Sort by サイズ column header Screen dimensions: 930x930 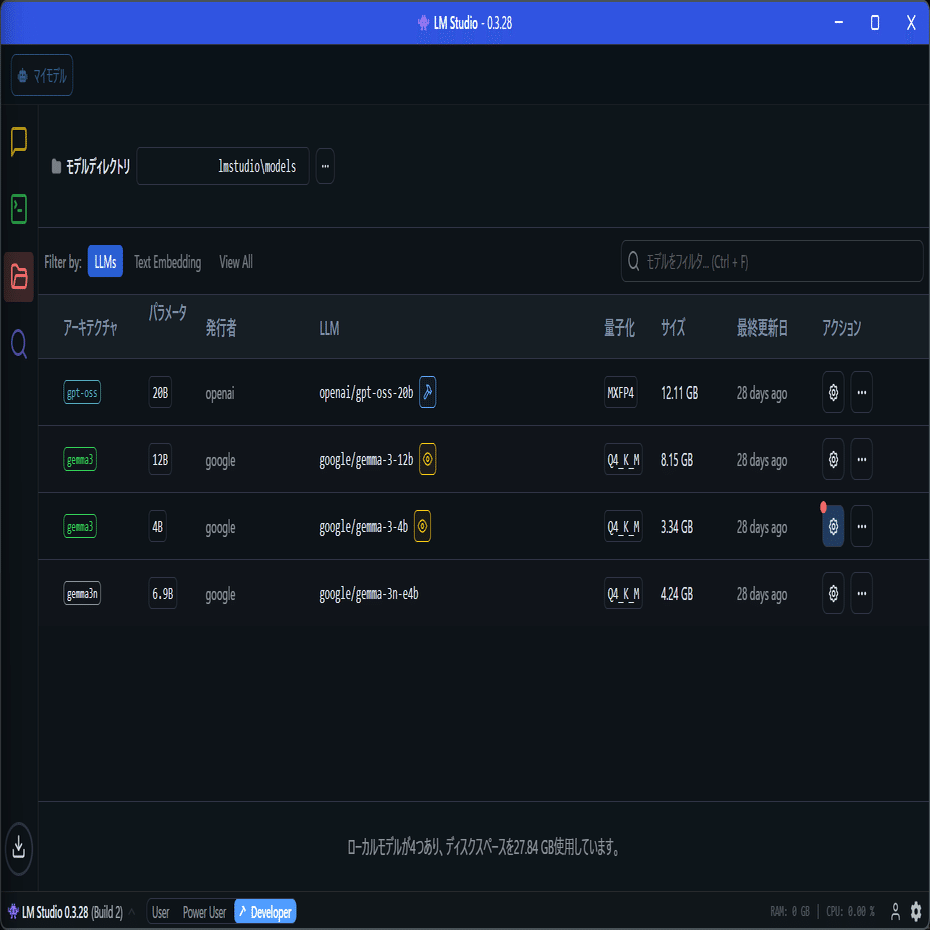coord(673,327)
